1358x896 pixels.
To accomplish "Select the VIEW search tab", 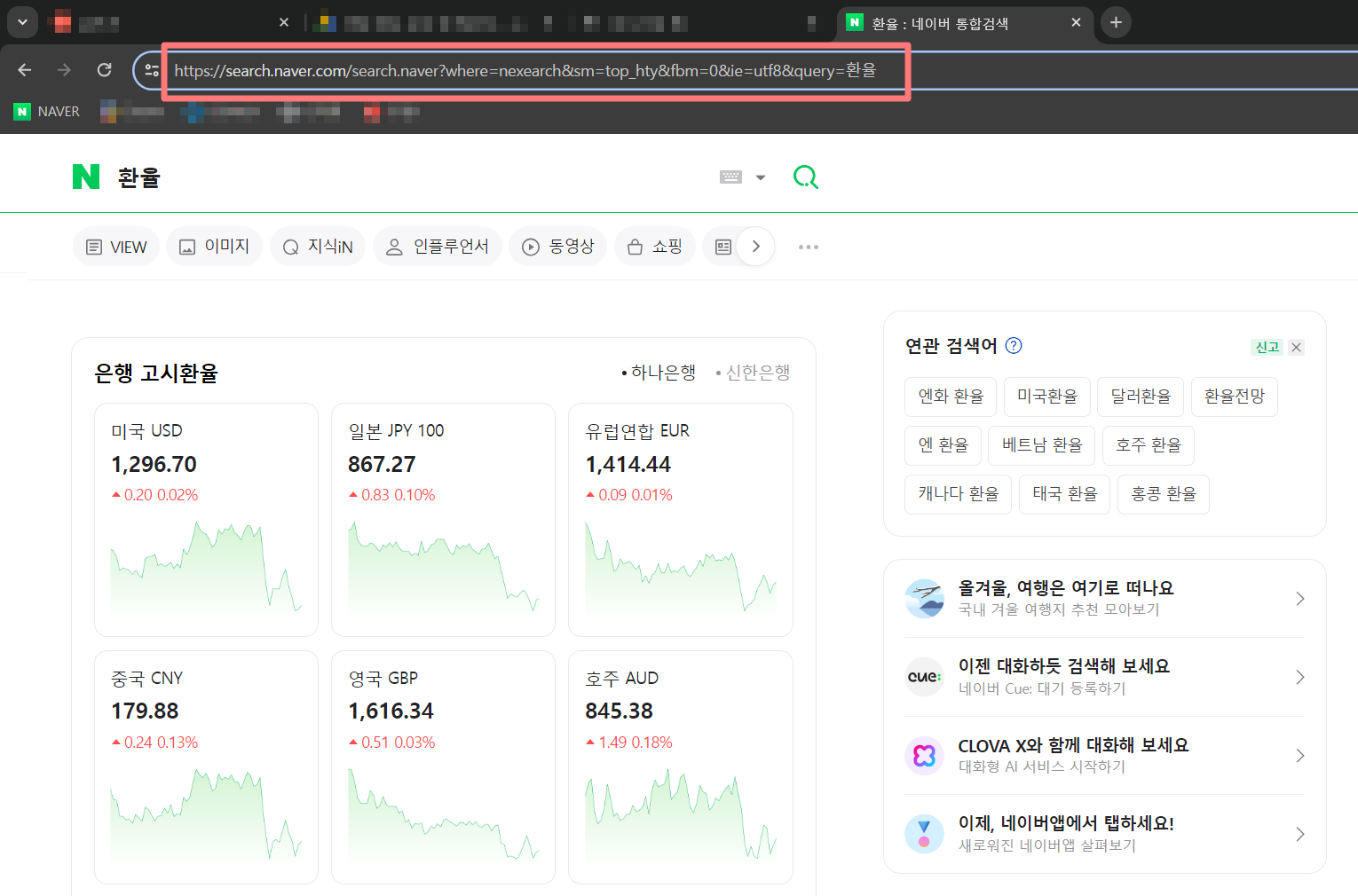I will [116, 247].
